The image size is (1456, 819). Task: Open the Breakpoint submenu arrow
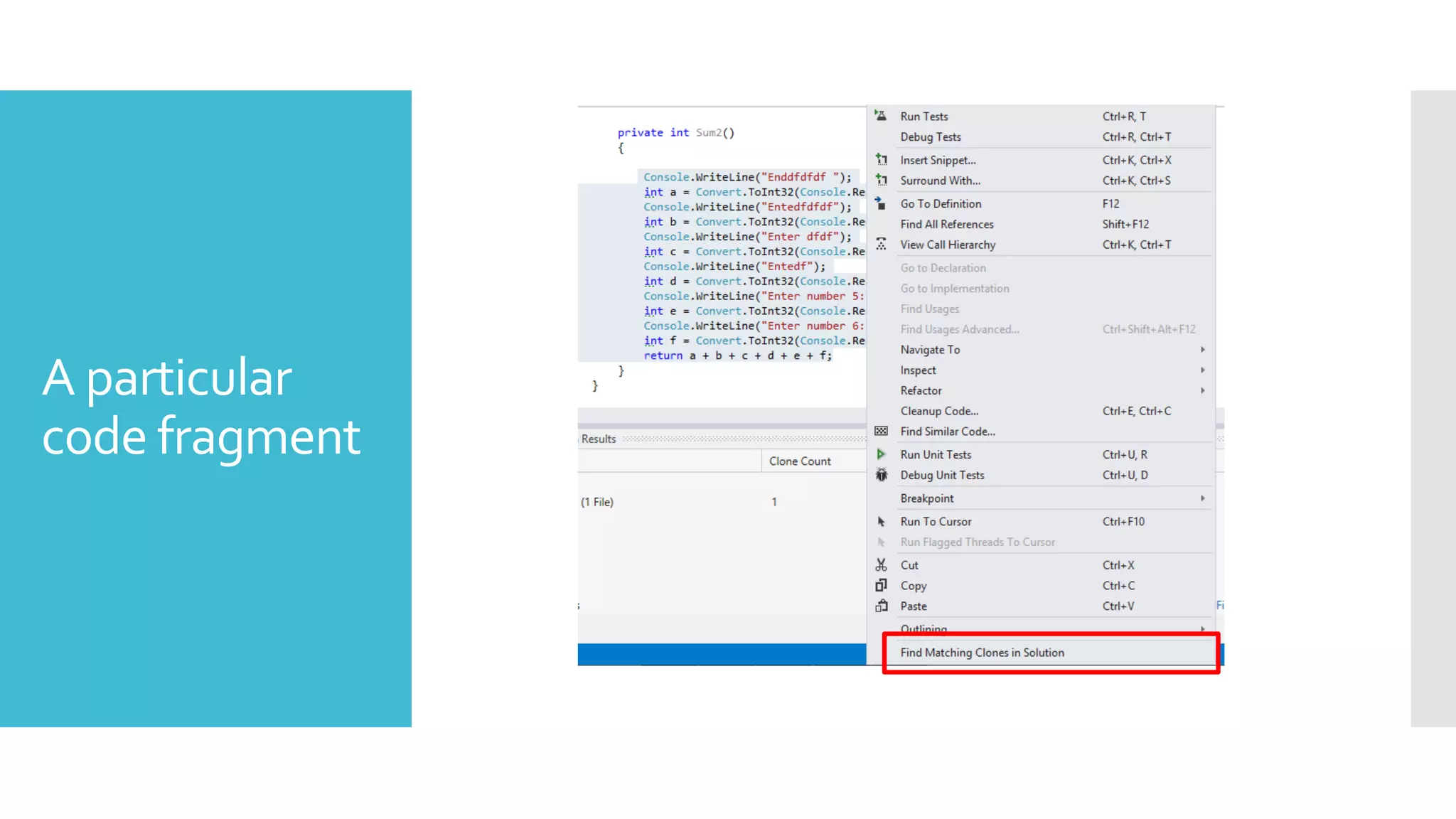tap(1202, 498)
